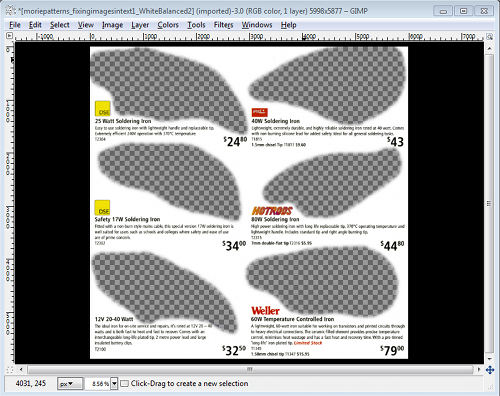Screen dimensions: 500x396
Task: Open the Layer menu
Action: (x=140, y=25)
